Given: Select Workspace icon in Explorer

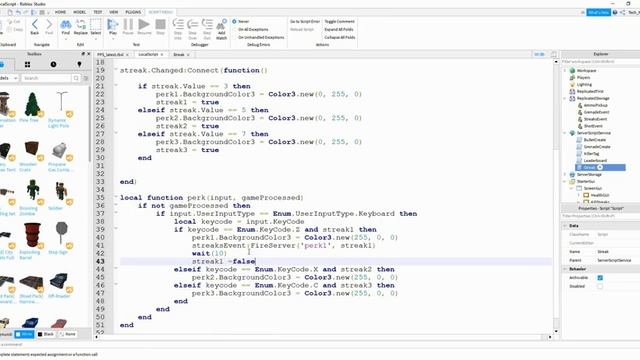Looking at the screenshot, I should 572,71.
